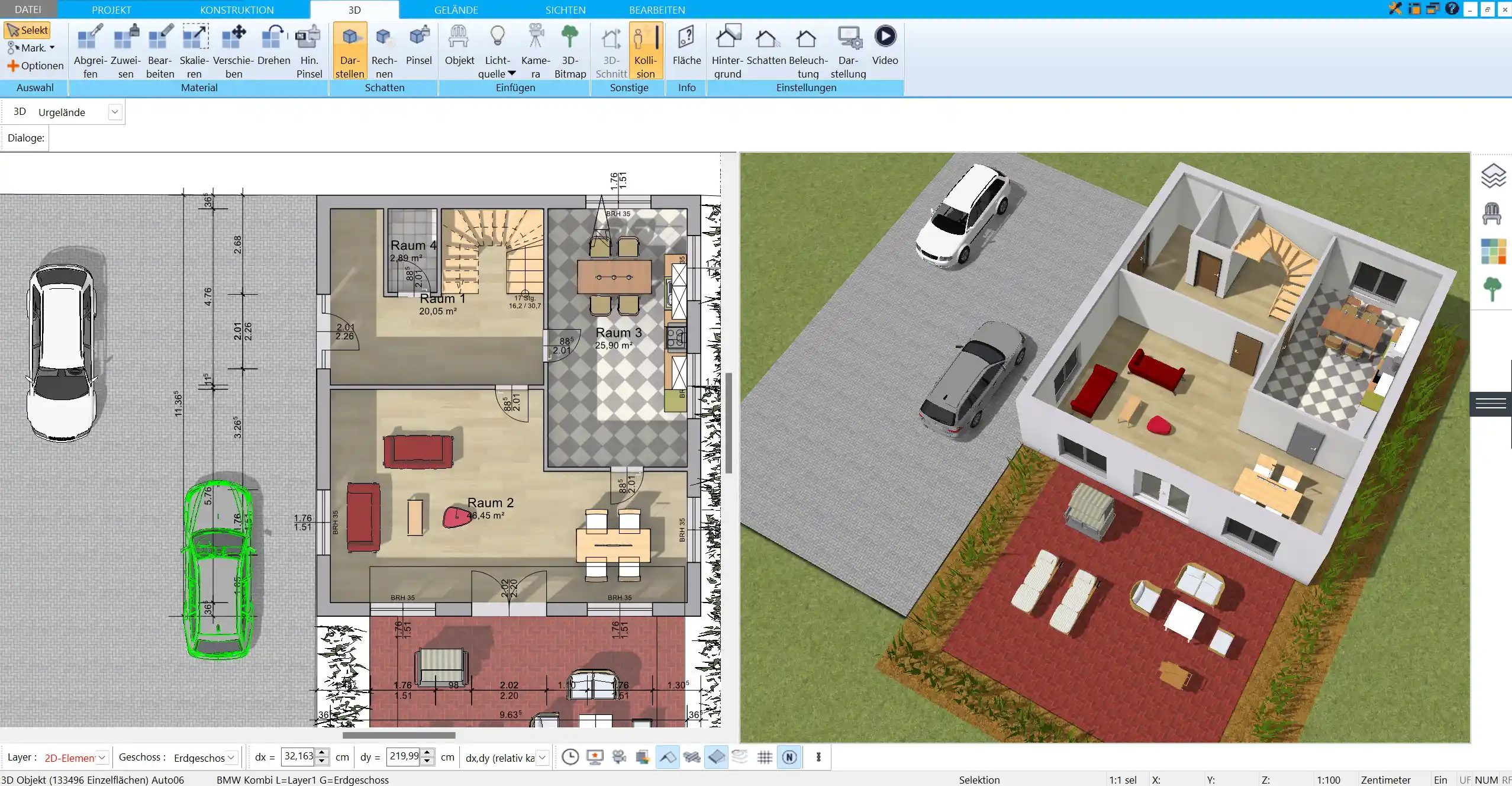The width and height of the screenshot is (1512, 786).
Task: Switch to the PROJEKT tab
Action: pos(111,9)
